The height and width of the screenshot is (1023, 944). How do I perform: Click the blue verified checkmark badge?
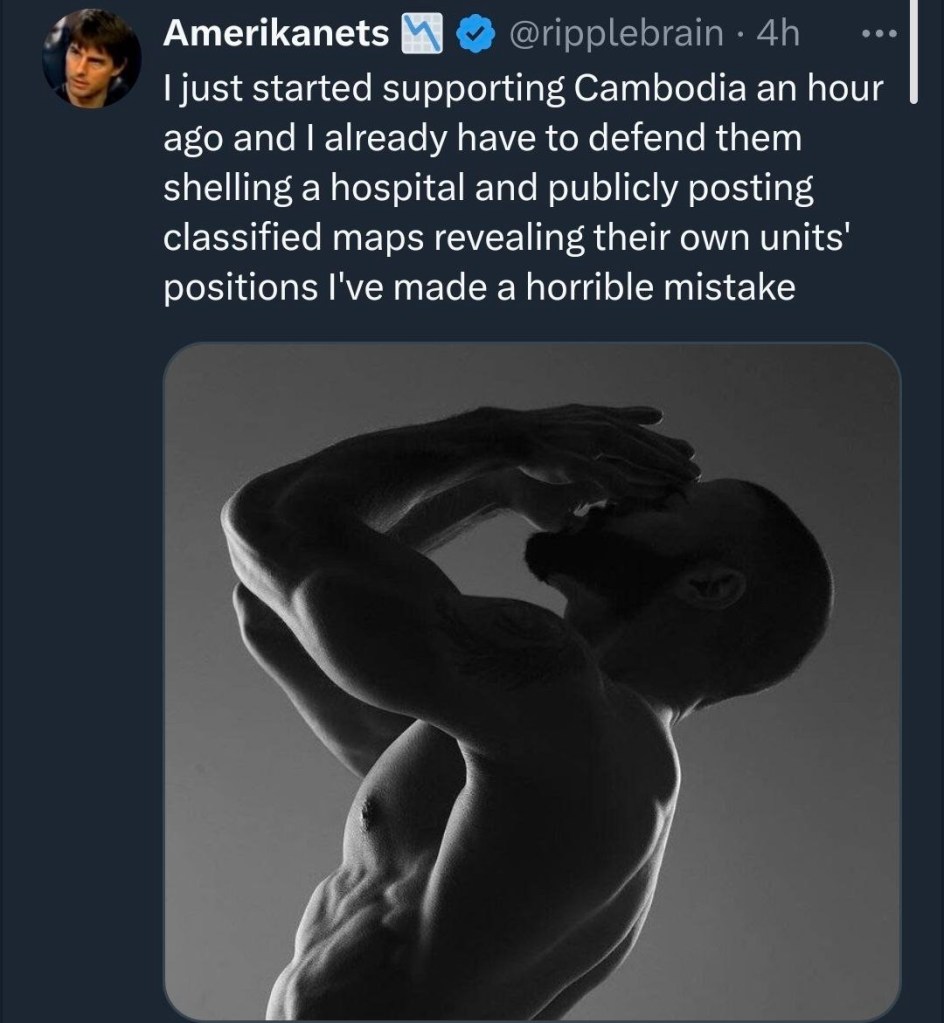coord(475,34)
